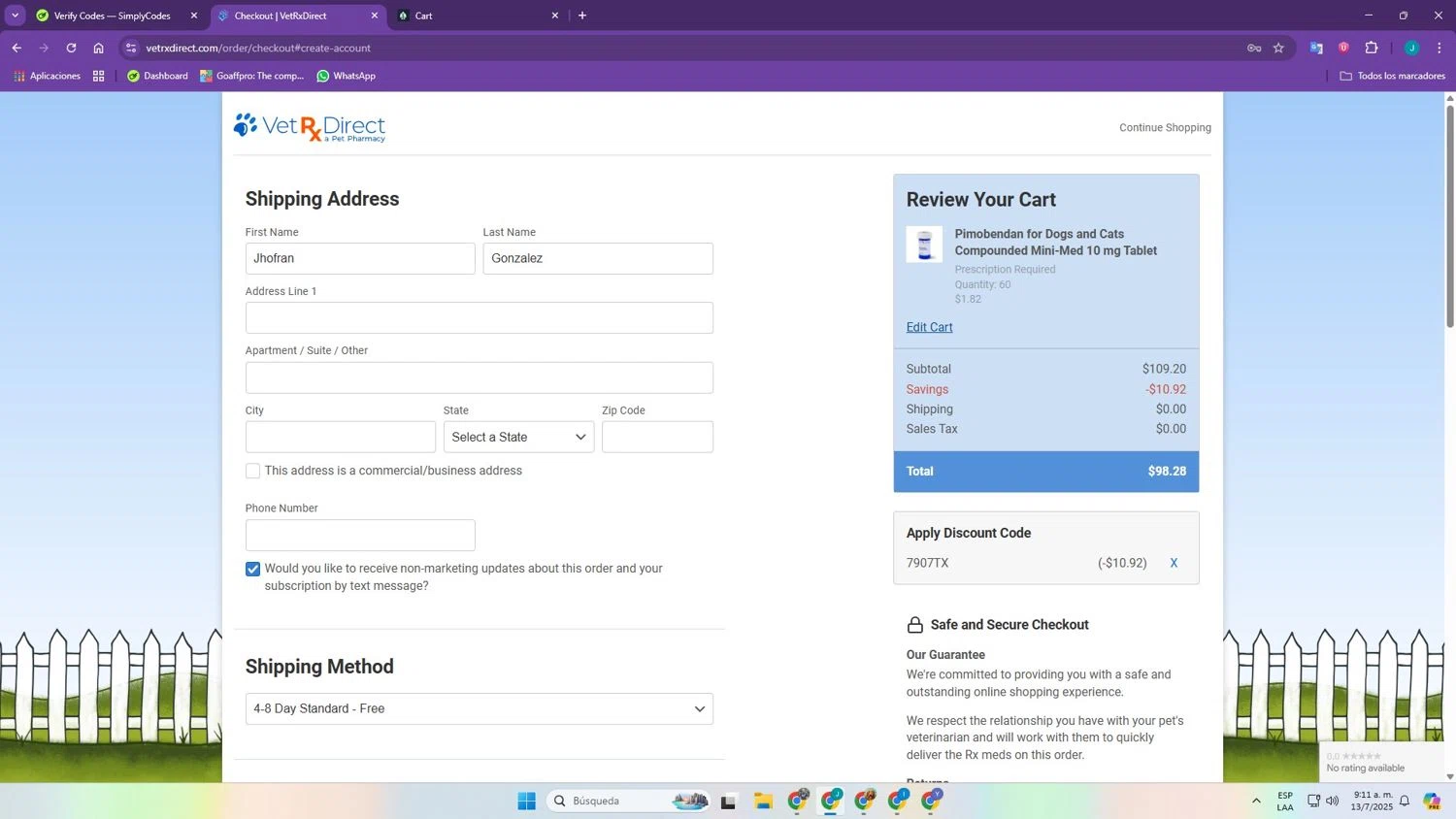Open the password manager key icon

(1254, 48)
